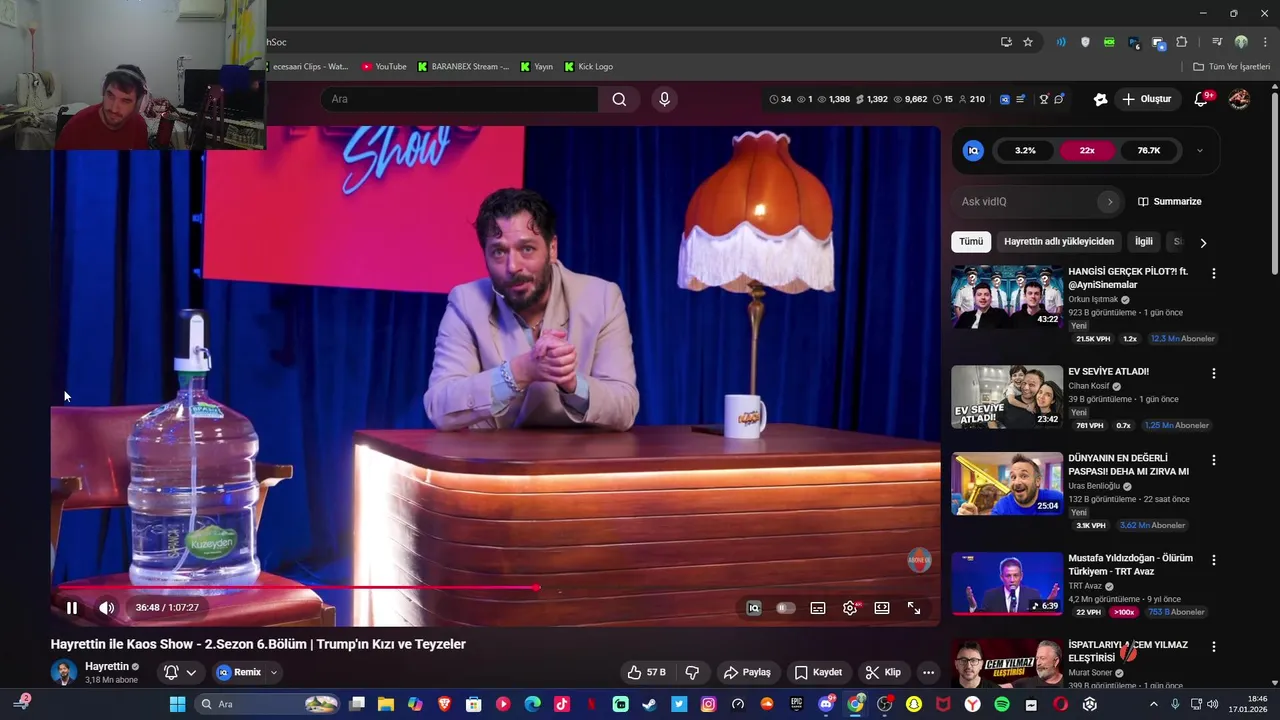Focus the YouTube Ara search field

point(460,99)
